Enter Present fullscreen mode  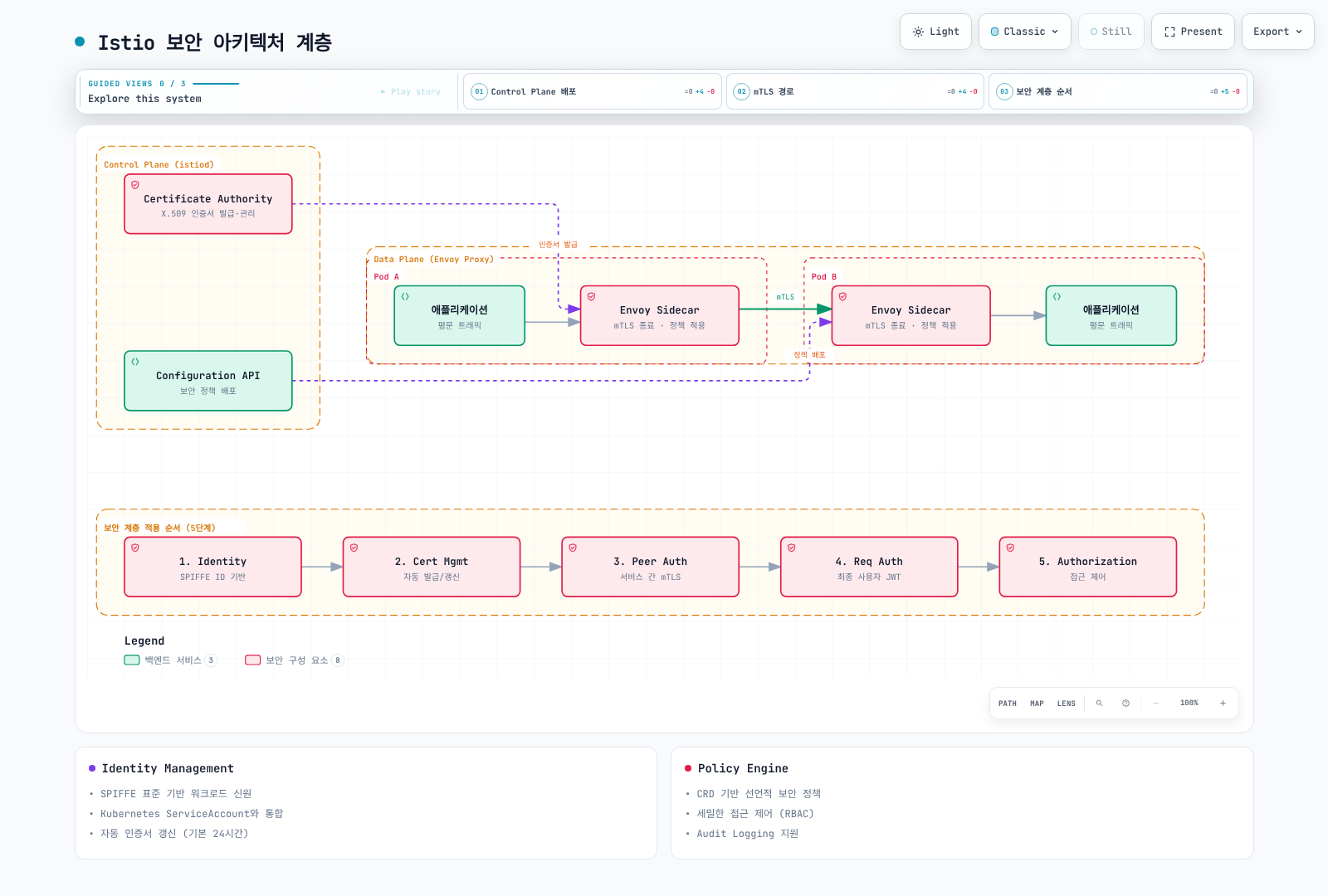click(x=1193, y=32)
